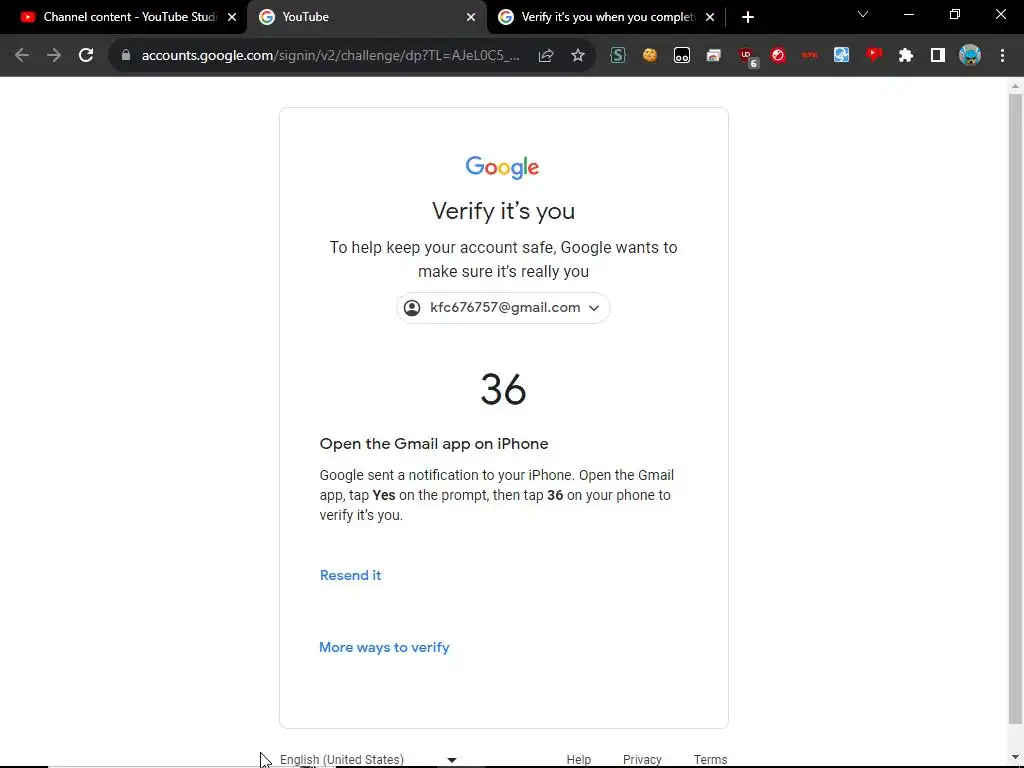Open red circular extension icon
This screenshot has width=1024, height=768.
tap(778, 56)
